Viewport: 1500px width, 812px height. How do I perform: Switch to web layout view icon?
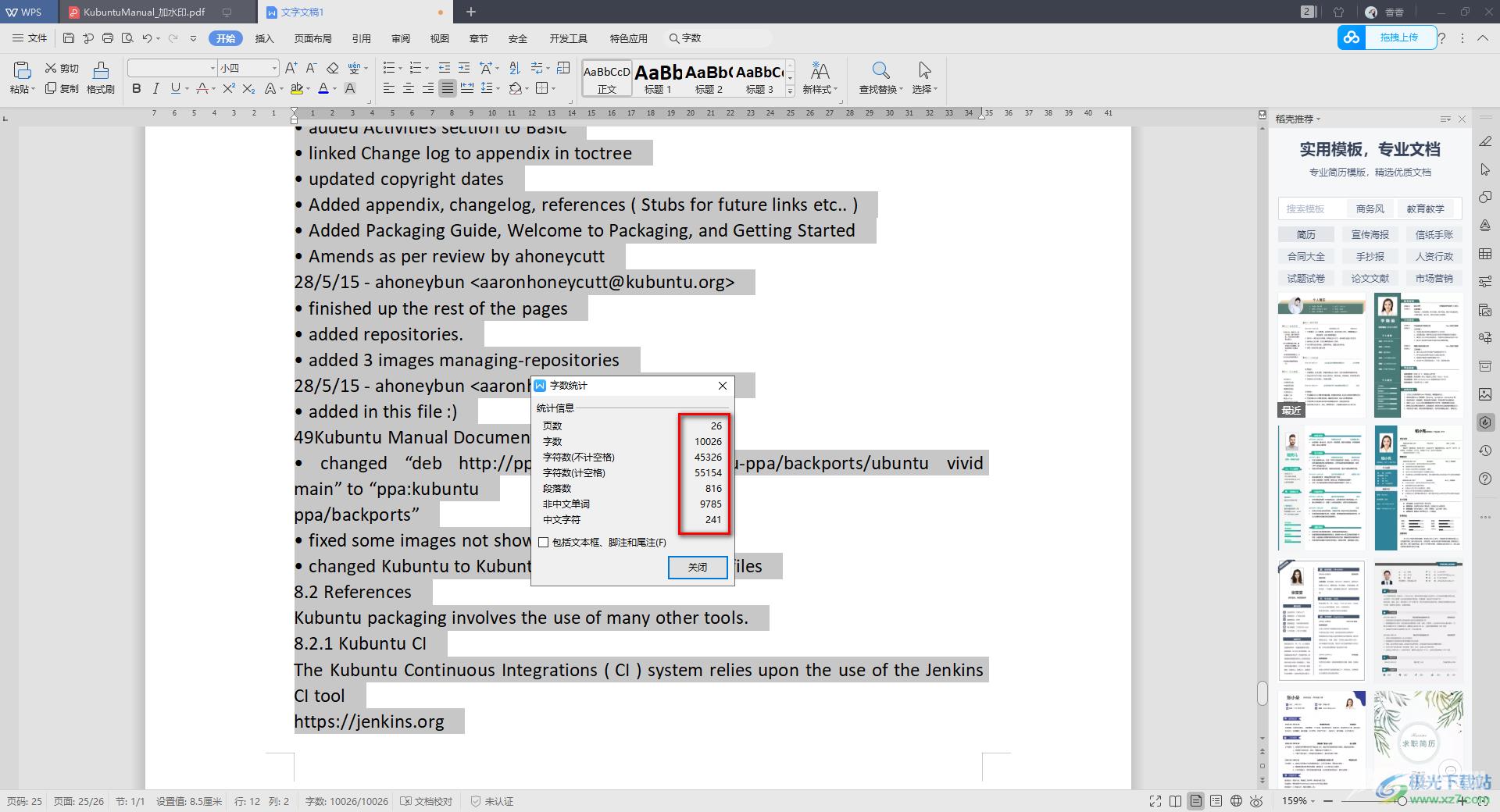[1236, 801]
